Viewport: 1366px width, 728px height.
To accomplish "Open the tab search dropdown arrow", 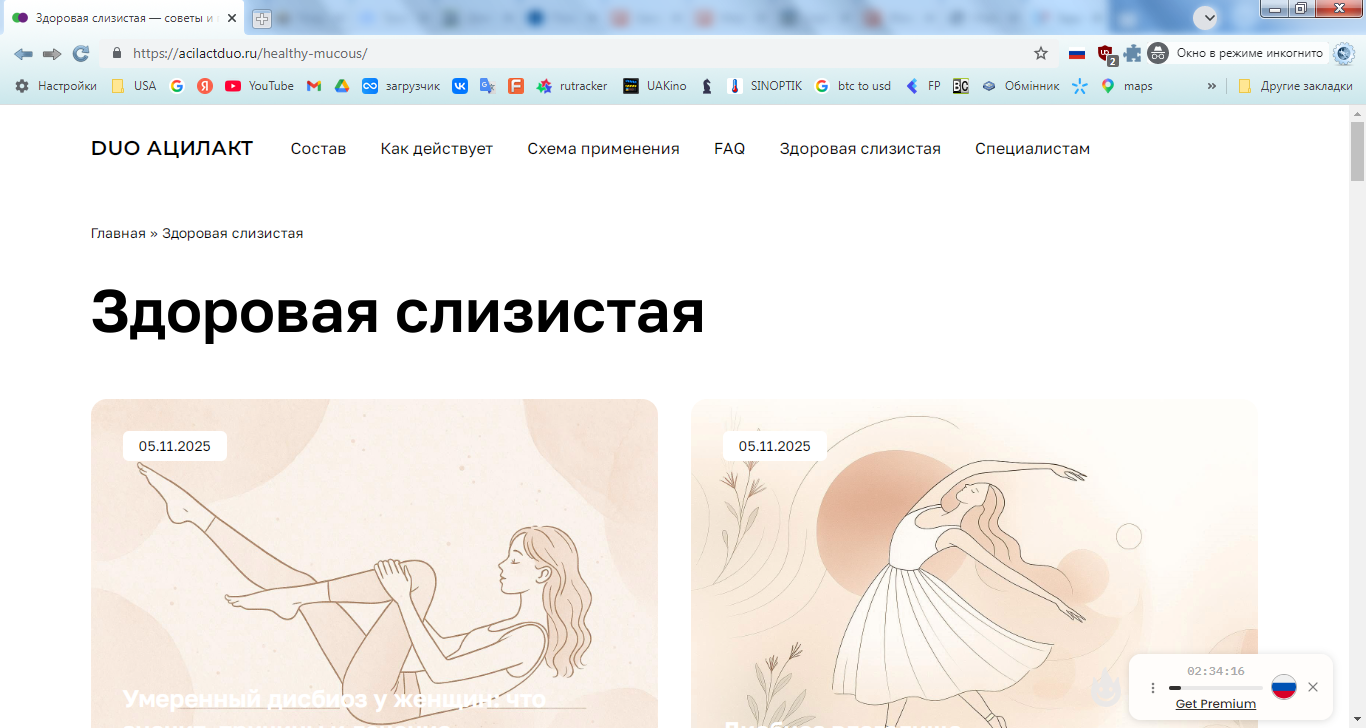I will tap(1206, 17).
